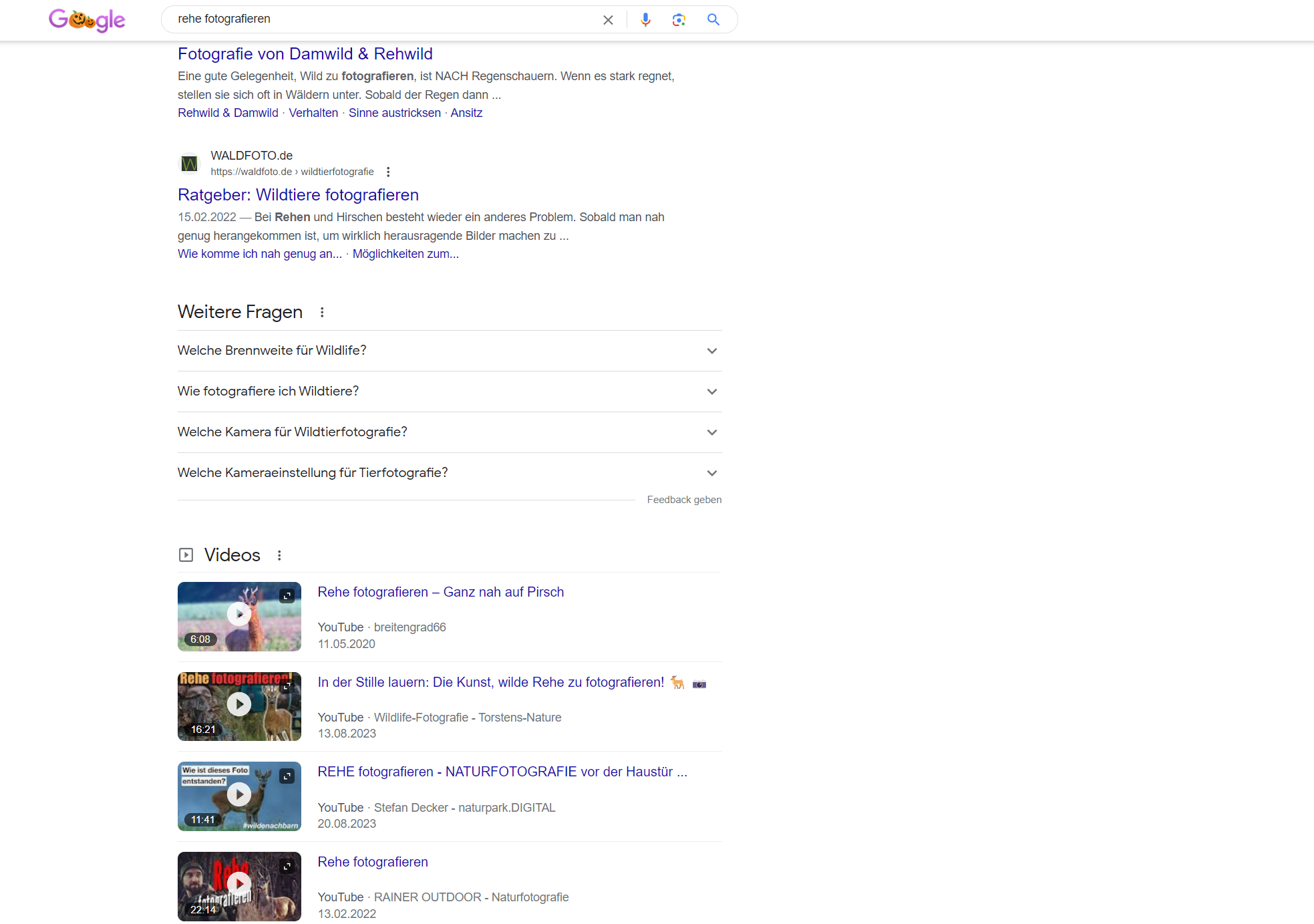Click the magnifying glass search button
Screen dimensions: 1314x924
[x=713, y=20]
